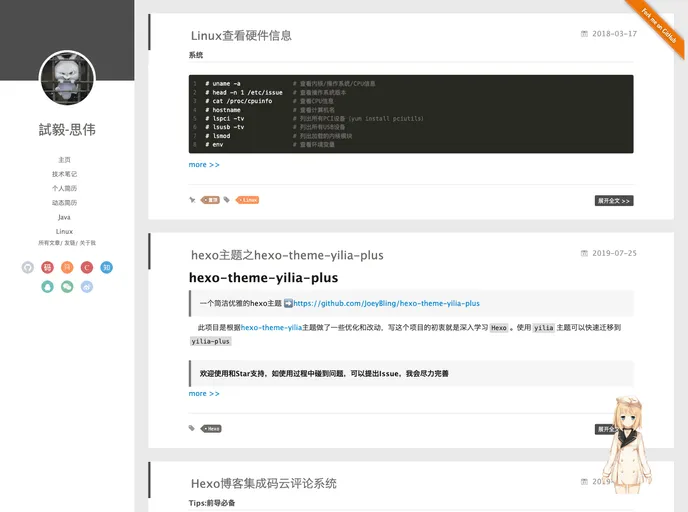Open inline hexo-theme-yilia link in paragraph

pyautogui.click(x=271, y=327)
